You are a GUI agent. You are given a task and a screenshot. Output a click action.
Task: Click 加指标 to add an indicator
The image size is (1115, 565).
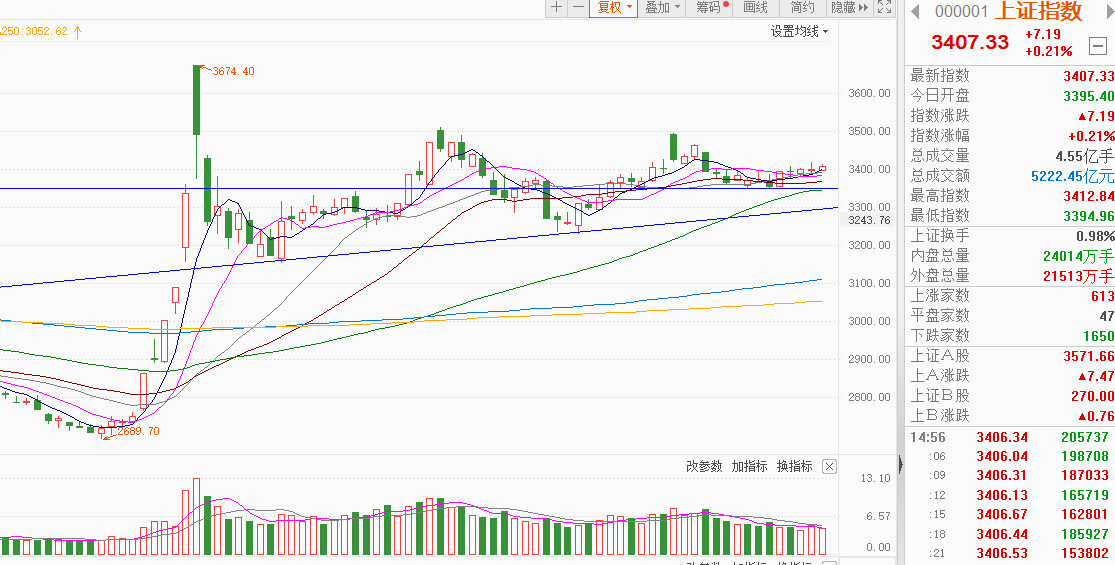pyautogui.click(x=749, y=466)
